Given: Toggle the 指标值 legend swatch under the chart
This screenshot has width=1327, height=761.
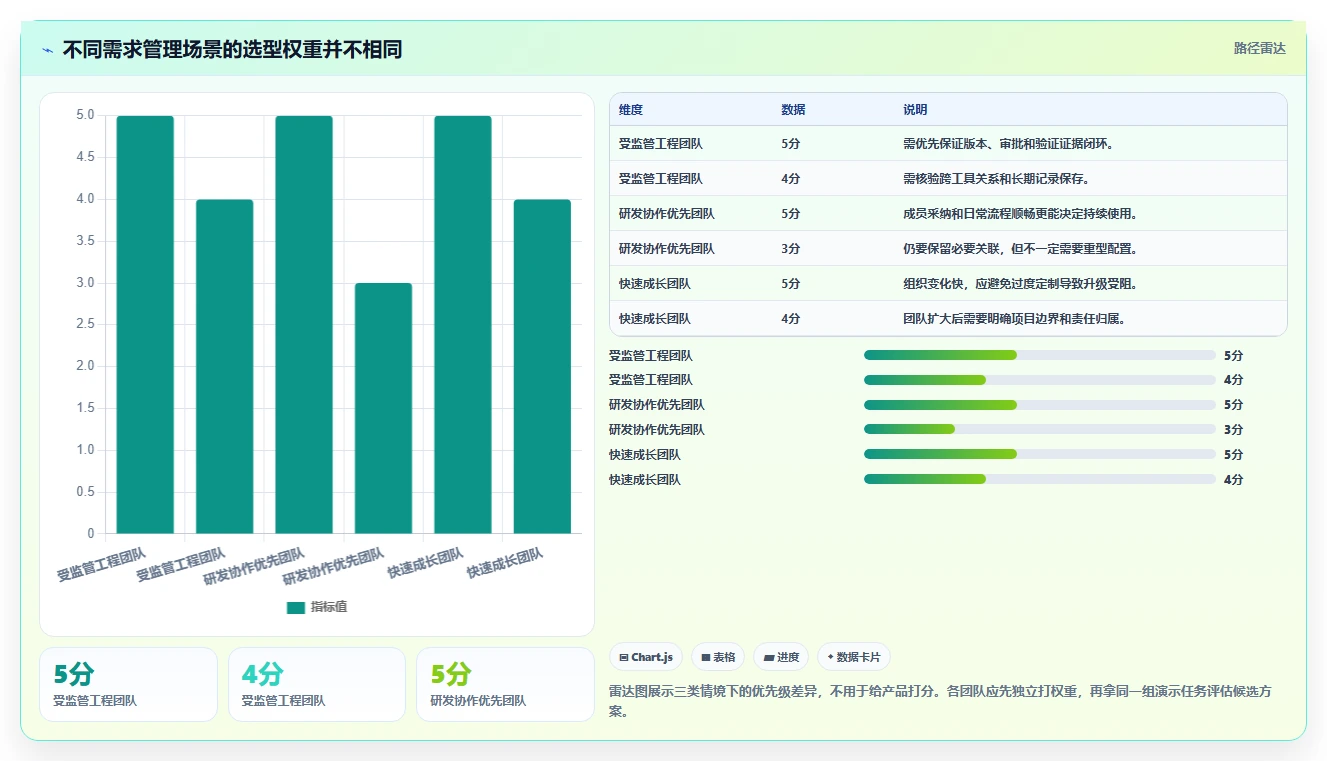Looking at the screenshot, I should pyautogui.click(x=295, y=607).
